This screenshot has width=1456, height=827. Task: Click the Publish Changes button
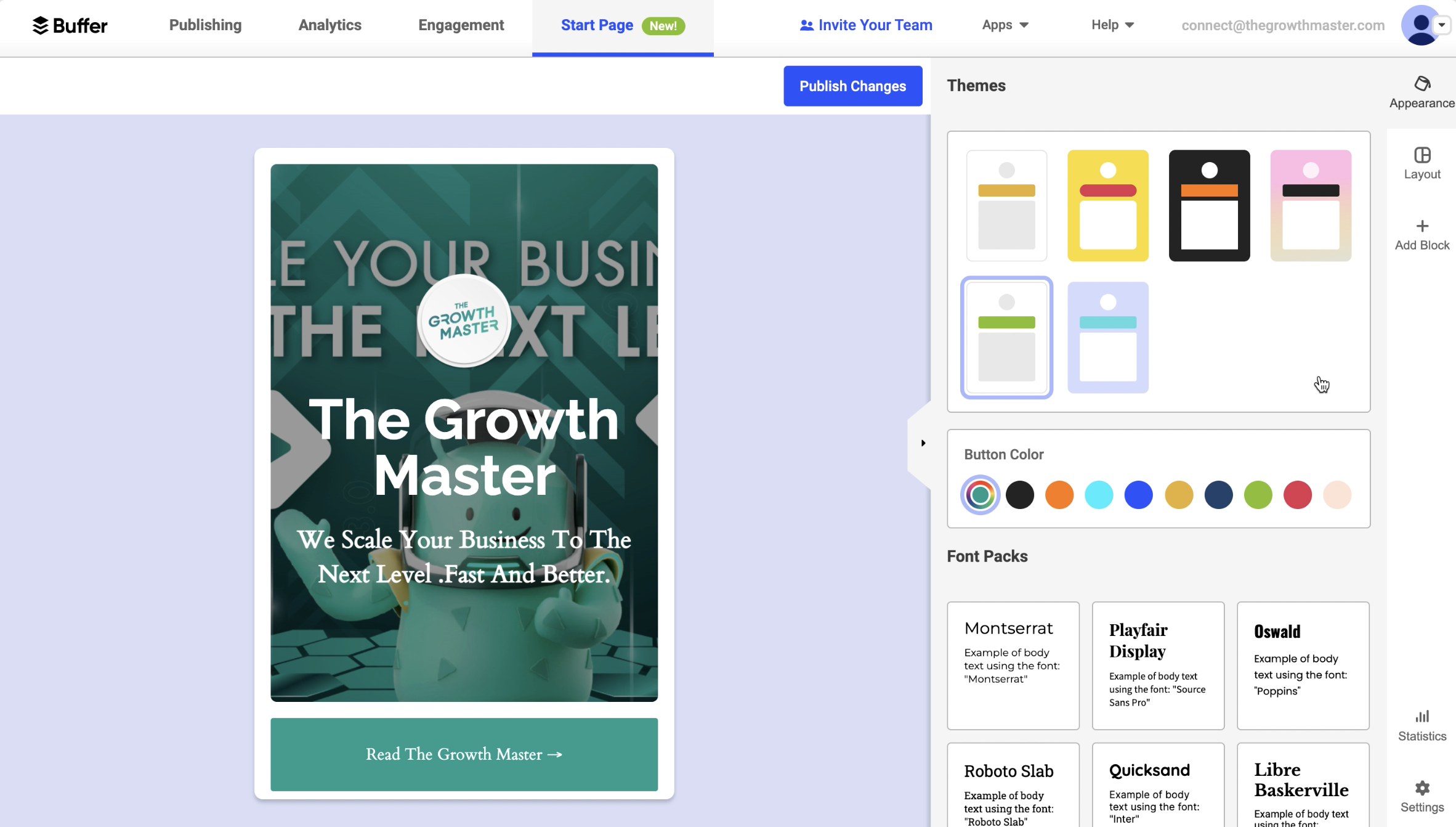click(x=852, y=86)
